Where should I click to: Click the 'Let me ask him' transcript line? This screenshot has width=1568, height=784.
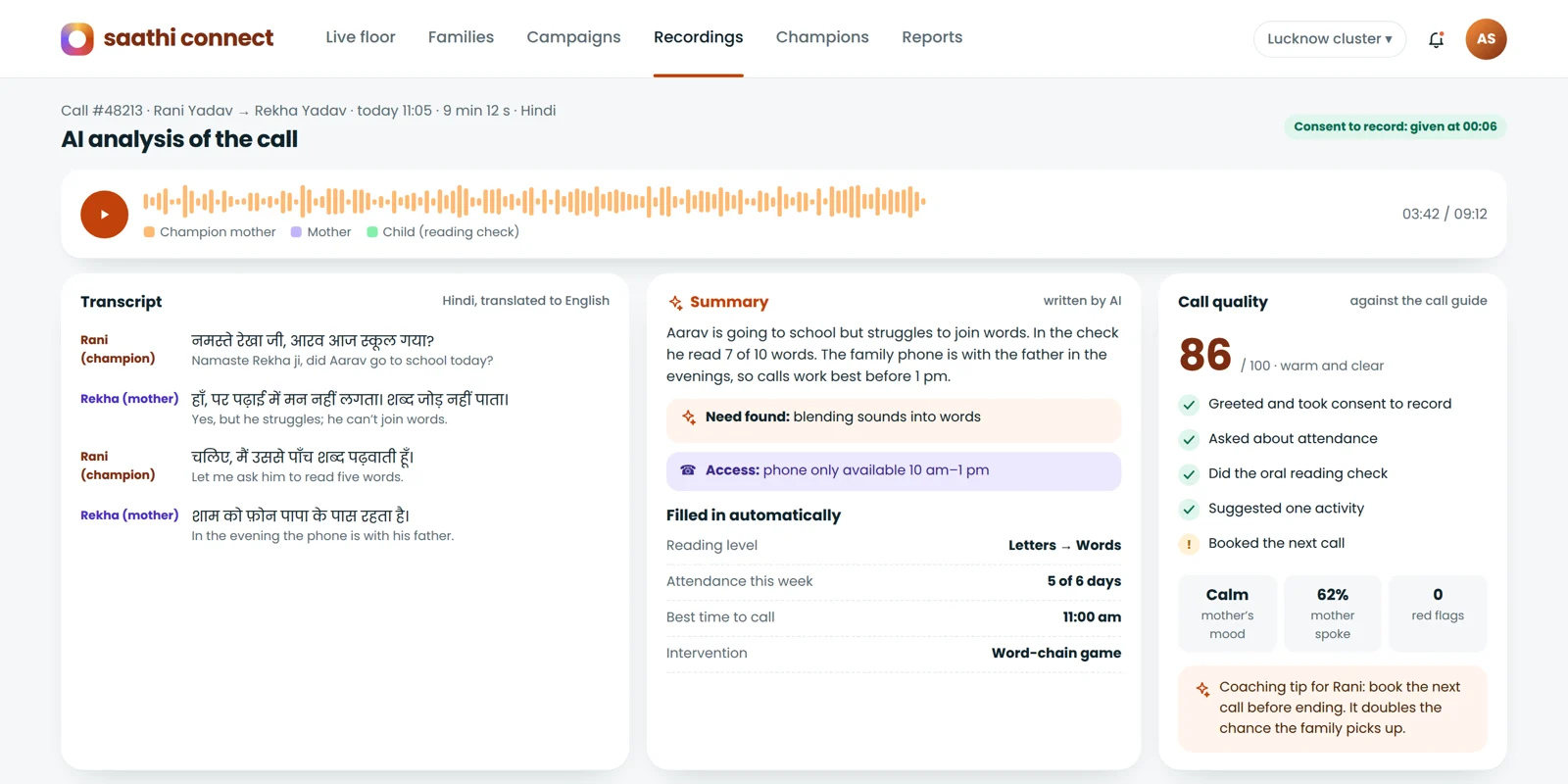pos(297,477)
